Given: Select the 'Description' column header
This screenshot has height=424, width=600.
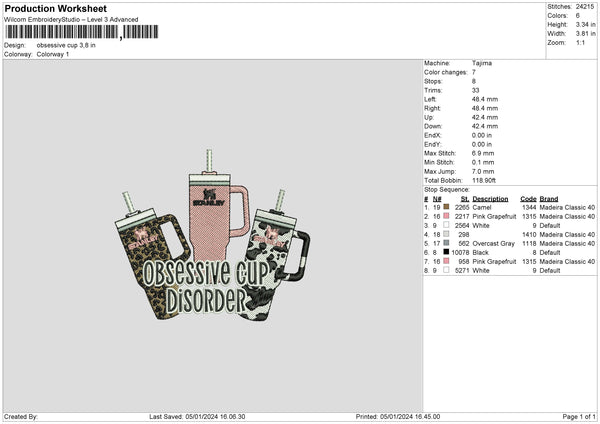Looking at the screenshot, I should click(x=490, y=199).
